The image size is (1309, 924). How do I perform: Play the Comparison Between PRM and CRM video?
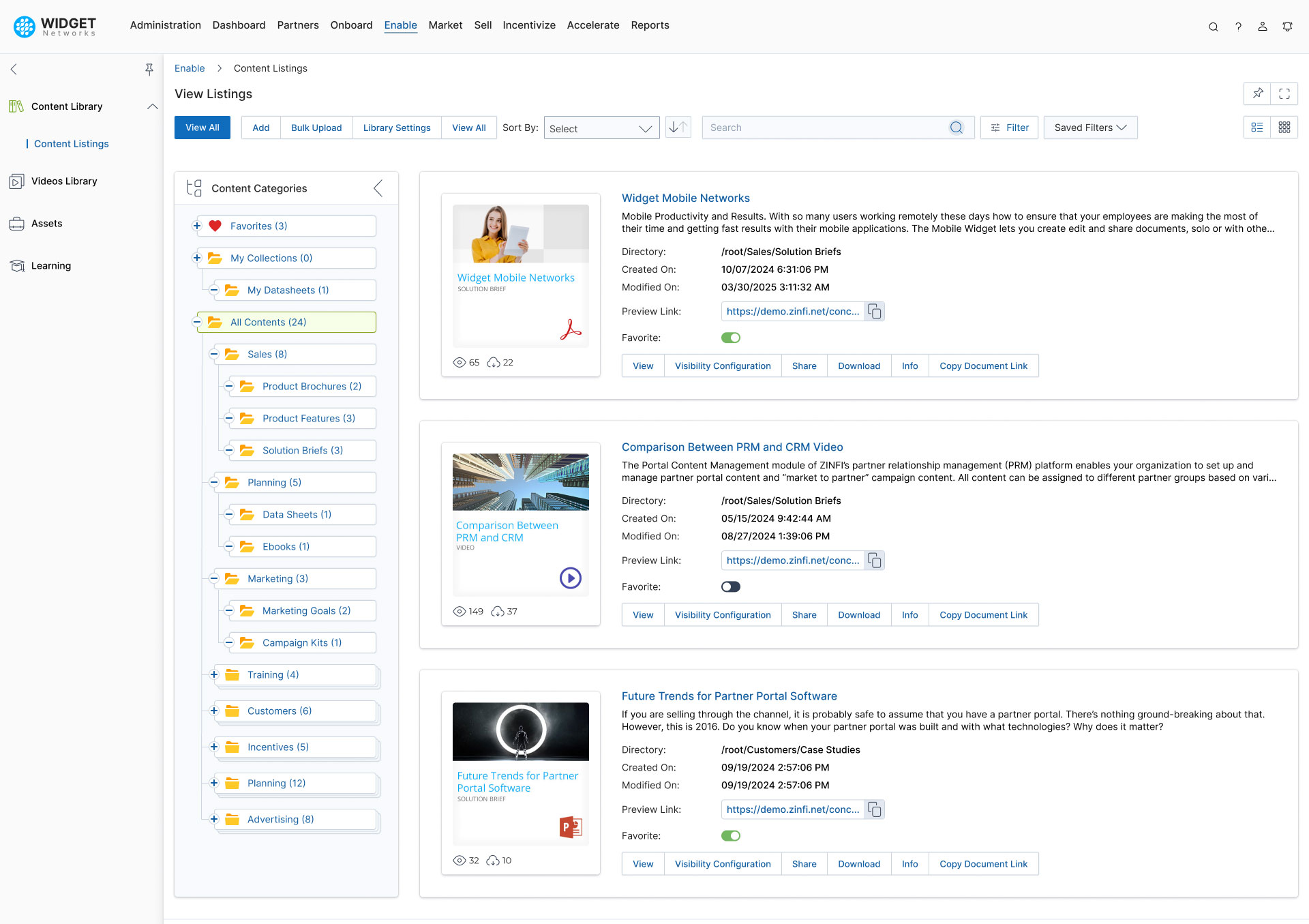pos(570,578)
